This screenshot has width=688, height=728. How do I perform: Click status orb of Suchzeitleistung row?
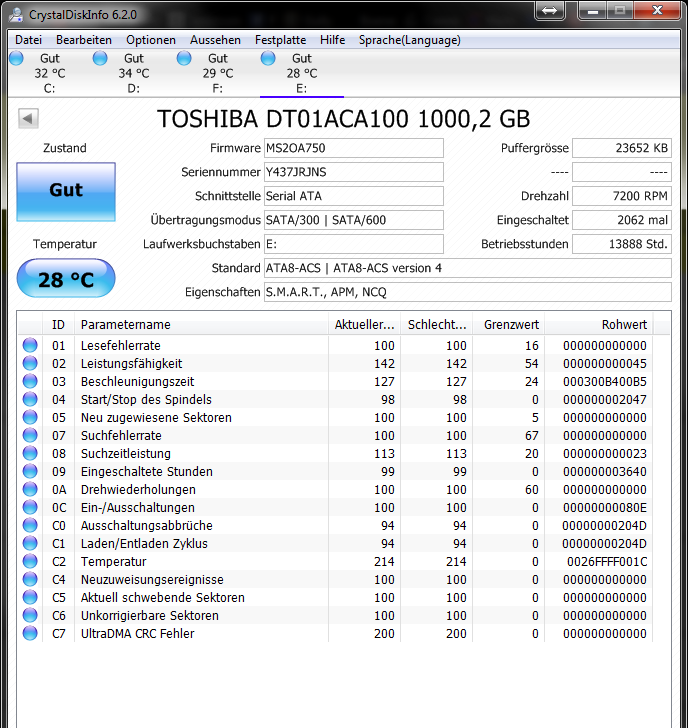(30, 453)
